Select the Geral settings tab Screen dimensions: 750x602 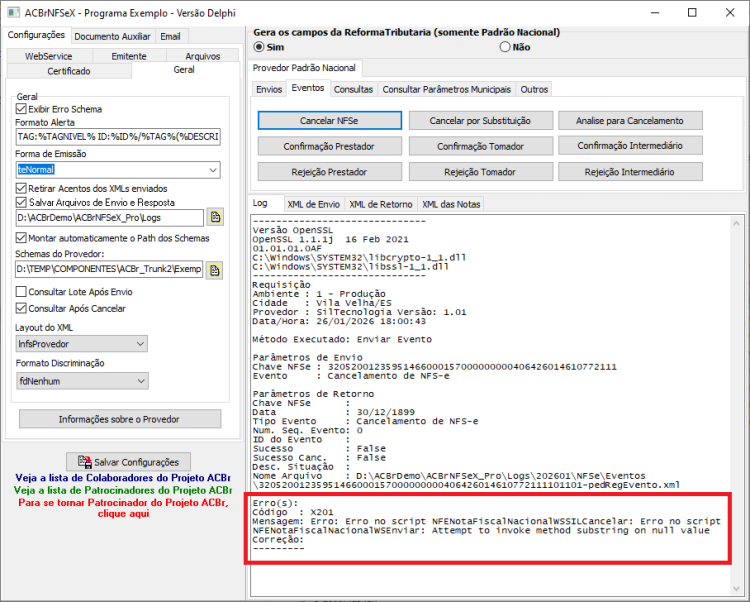pos(184,69)
